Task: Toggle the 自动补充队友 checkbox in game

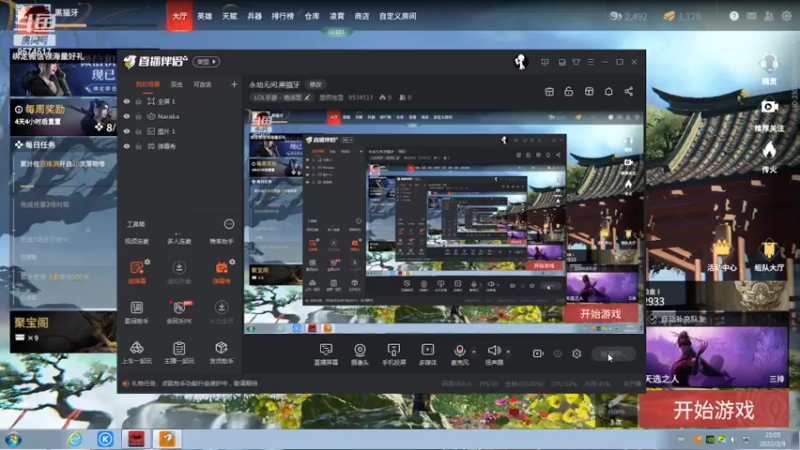Action: (653, 319)
